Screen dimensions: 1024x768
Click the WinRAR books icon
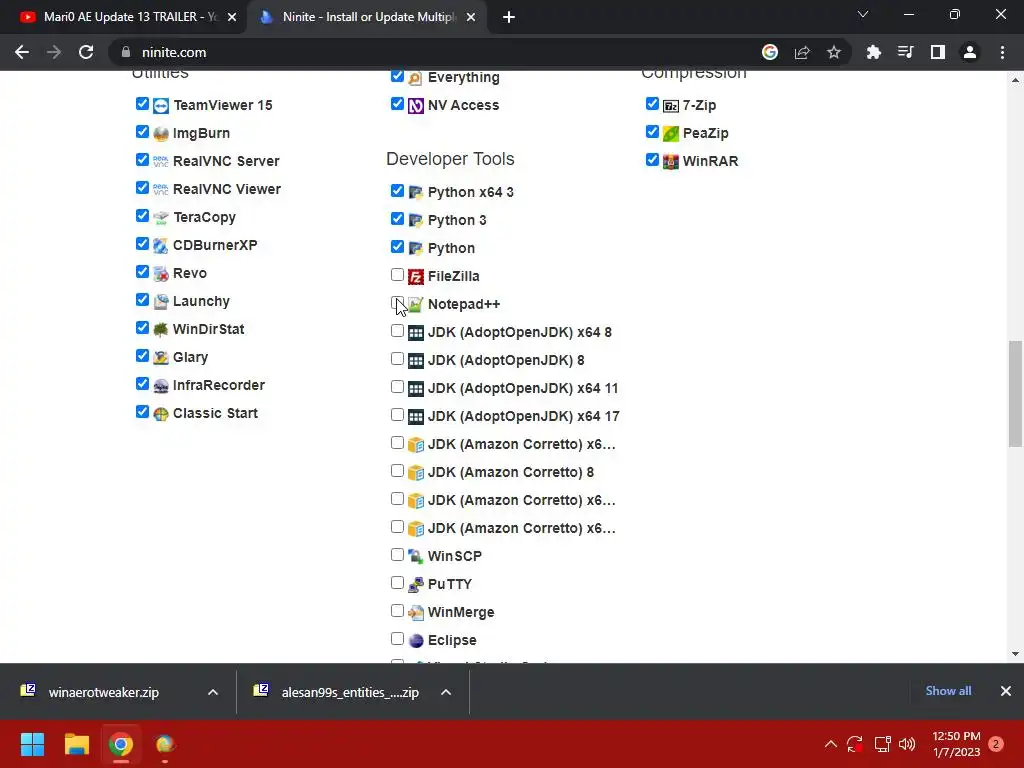point(671,161)
